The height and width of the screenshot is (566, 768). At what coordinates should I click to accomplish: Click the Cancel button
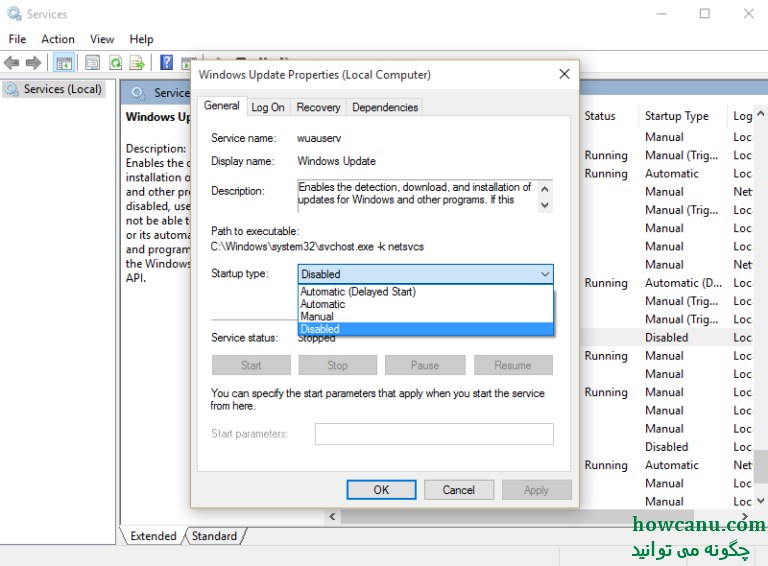pyautogui.click(x=458, y=490)
